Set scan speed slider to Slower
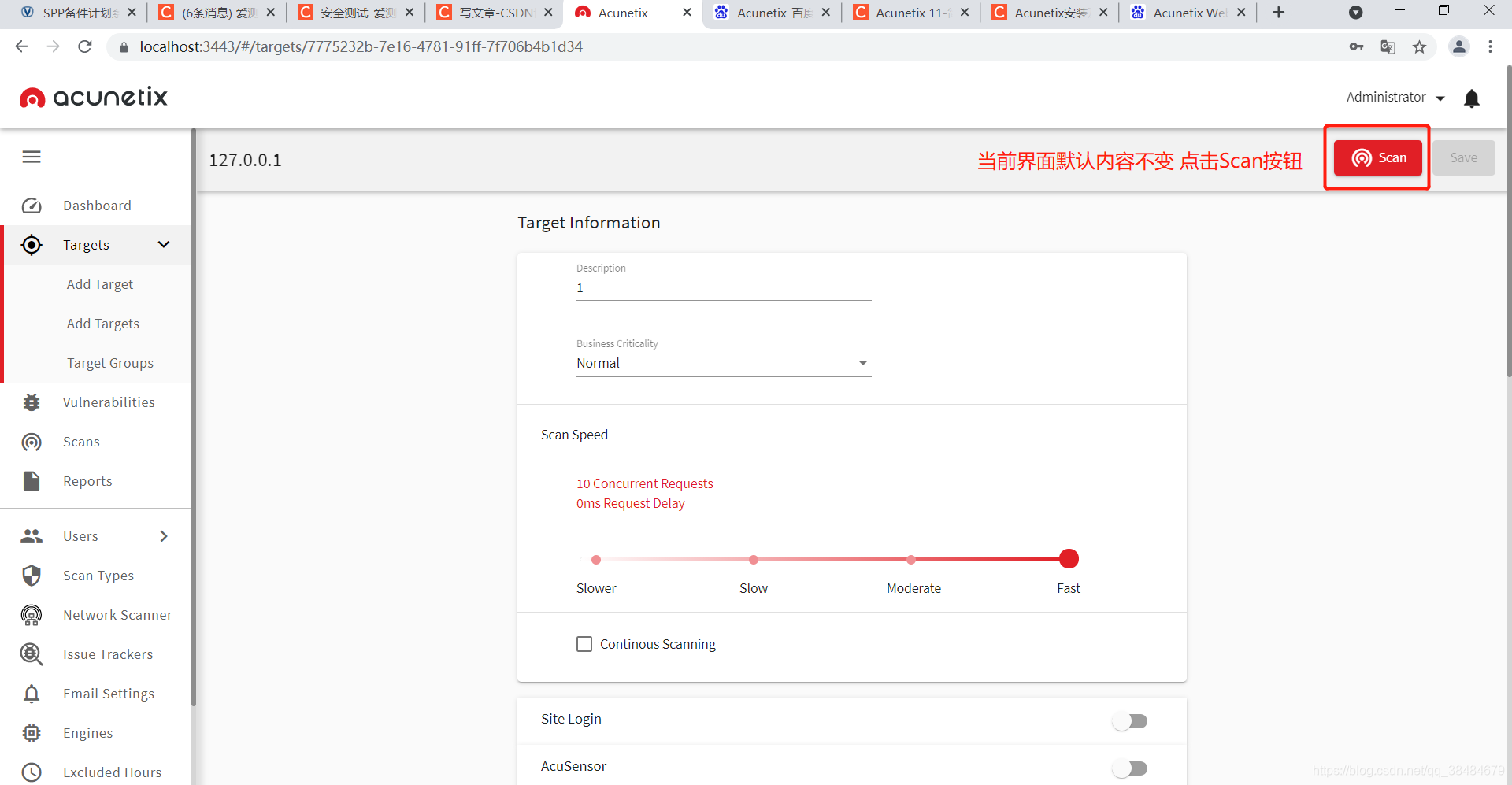Viewport: 1512px width, 785px height. [596, 560]
